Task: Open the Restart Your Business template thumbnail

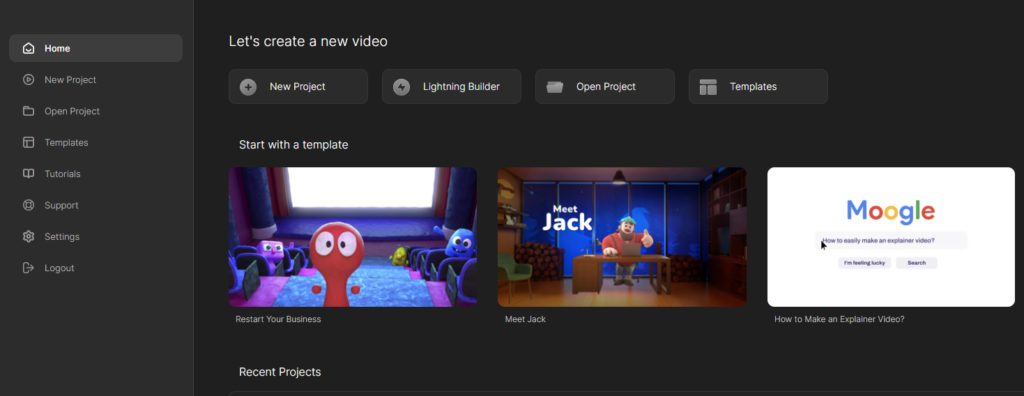Action: (353, 237)
